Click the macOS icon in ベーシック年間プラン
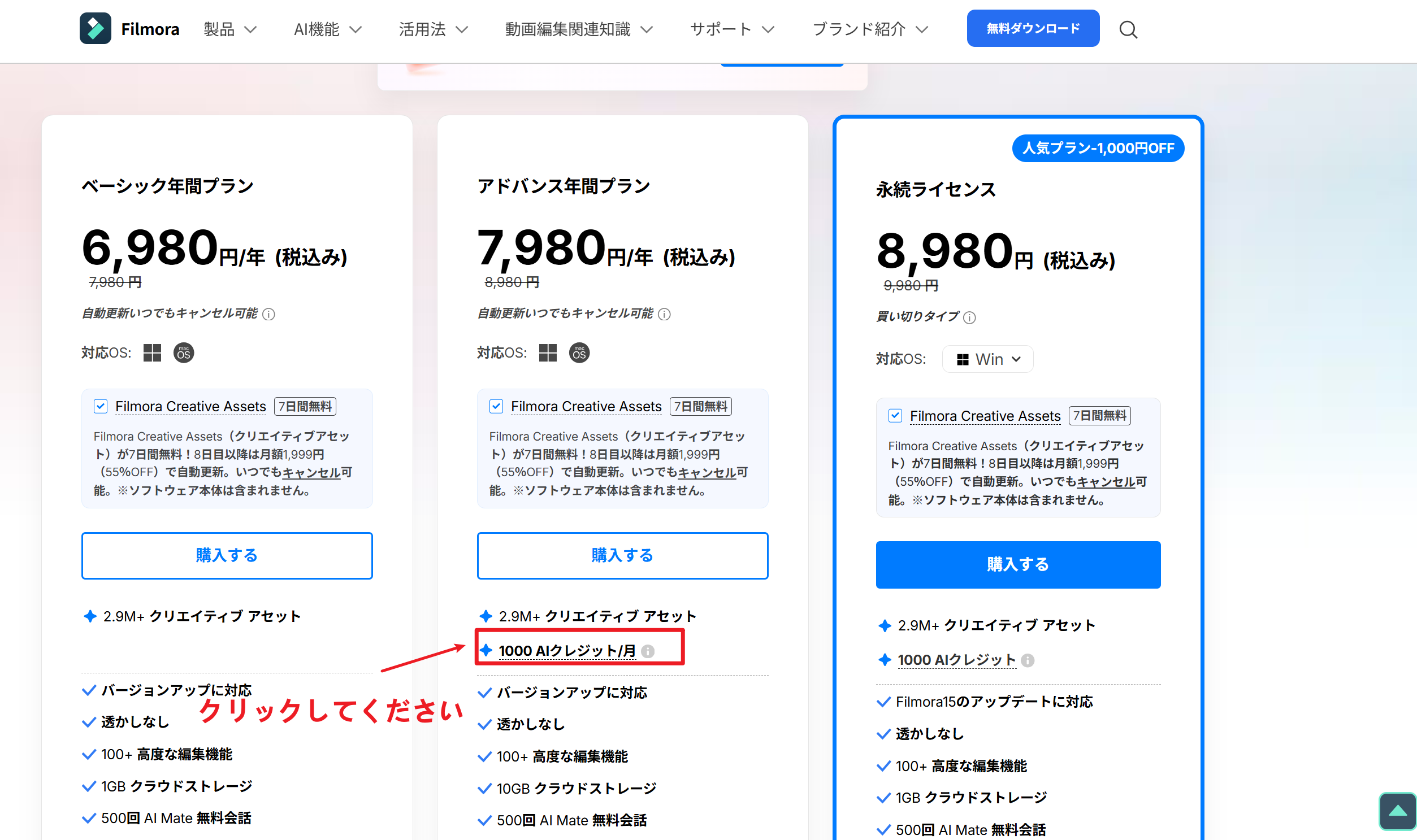The height and width of the screenshot is (840, 1417). click(184, 352)
